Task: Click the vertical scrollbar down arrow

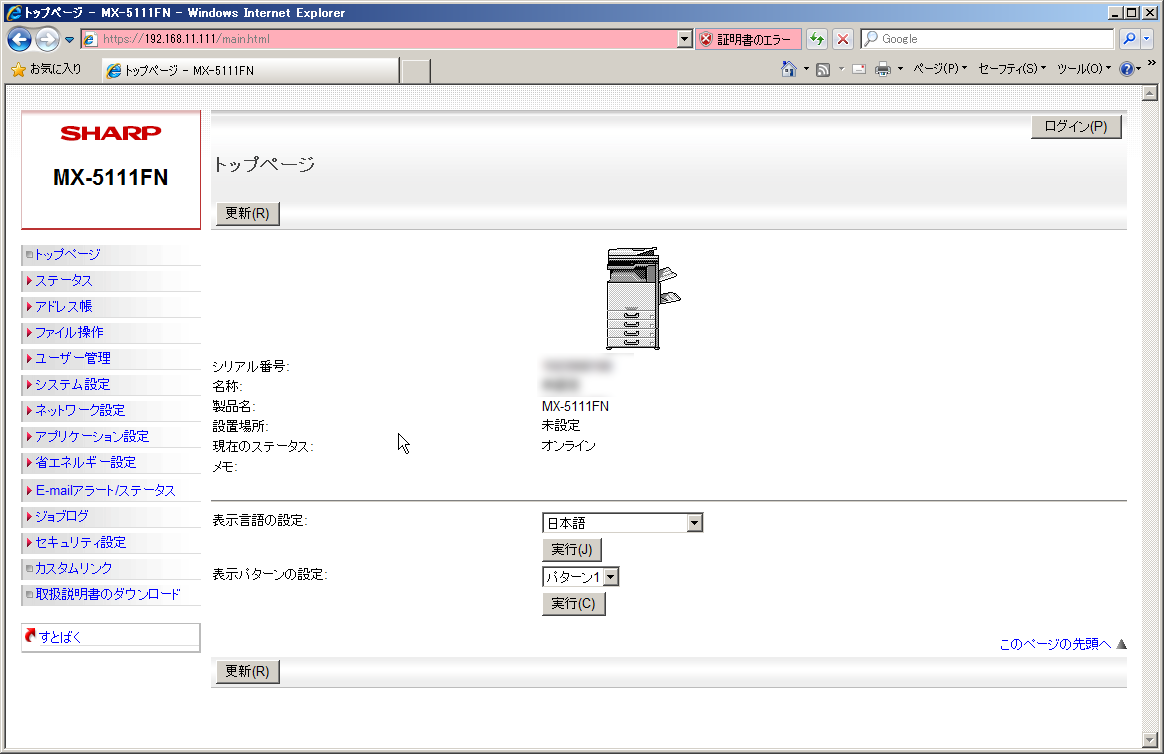Action: pos(1150,740)
